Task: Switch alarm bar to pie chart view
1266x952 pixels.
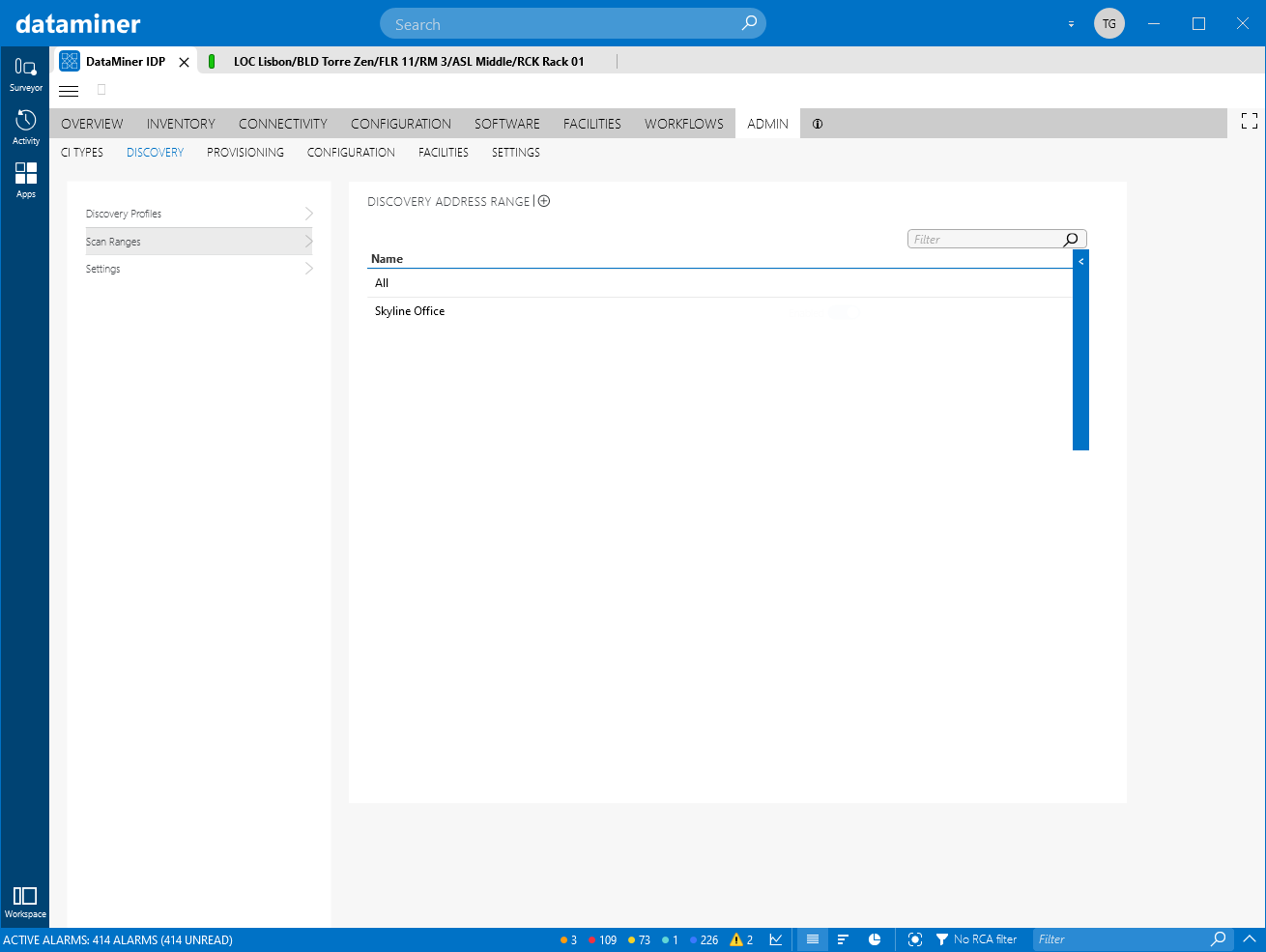Action: pyautogui.click(x=875, y=939)
